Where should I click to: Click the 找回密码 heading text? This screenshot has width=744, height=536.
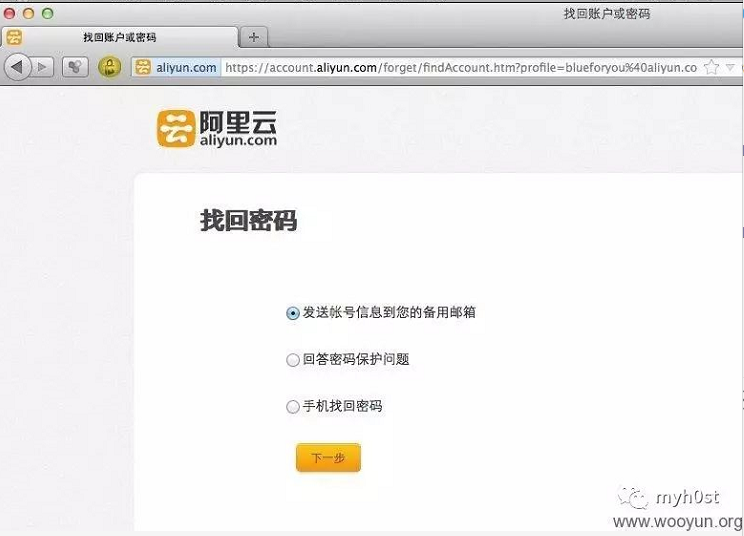click(249, 221)
